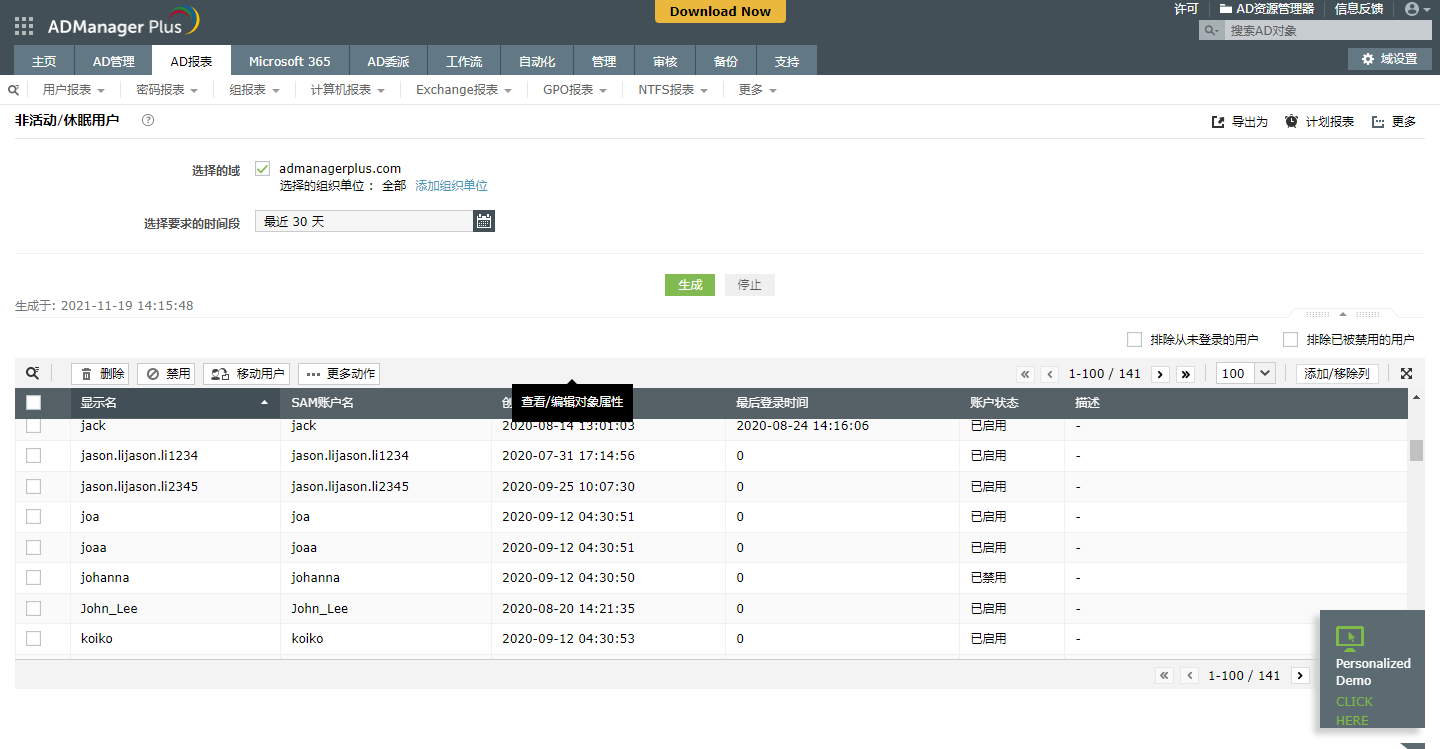Viewport: 1440px width, 749px height.
Task: Switch to the Microsoft 365 tab
Action: pyautogui.click(x=289, y=61)
